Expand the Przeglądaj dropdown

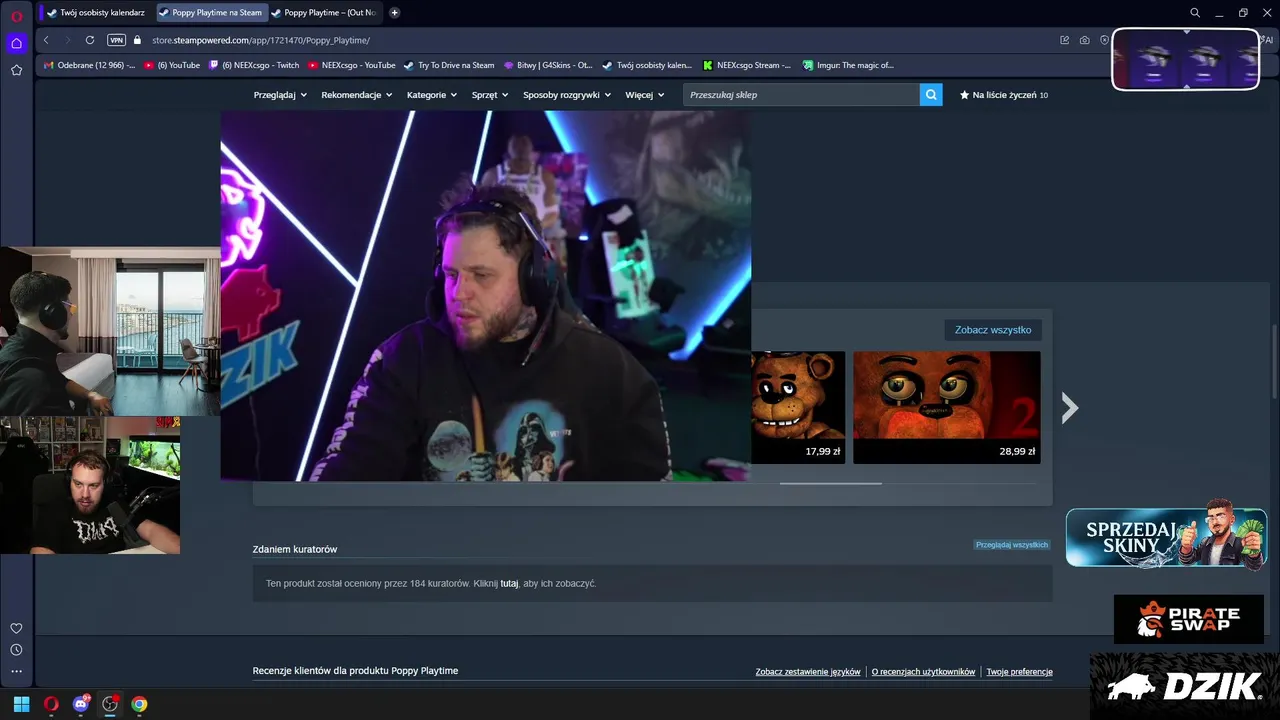tap(280, 95)
